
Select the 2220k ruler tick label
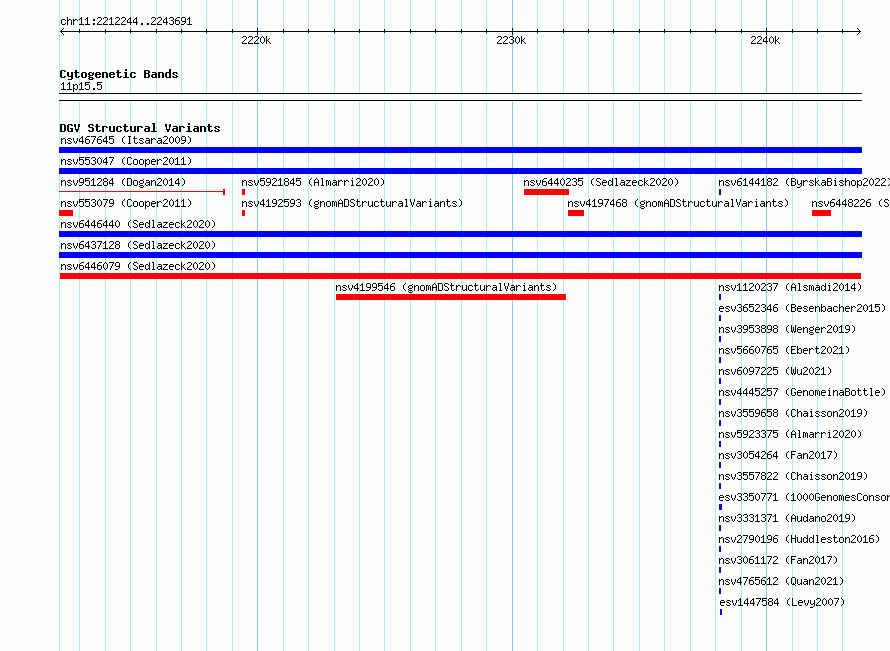(x=256, y=40)
